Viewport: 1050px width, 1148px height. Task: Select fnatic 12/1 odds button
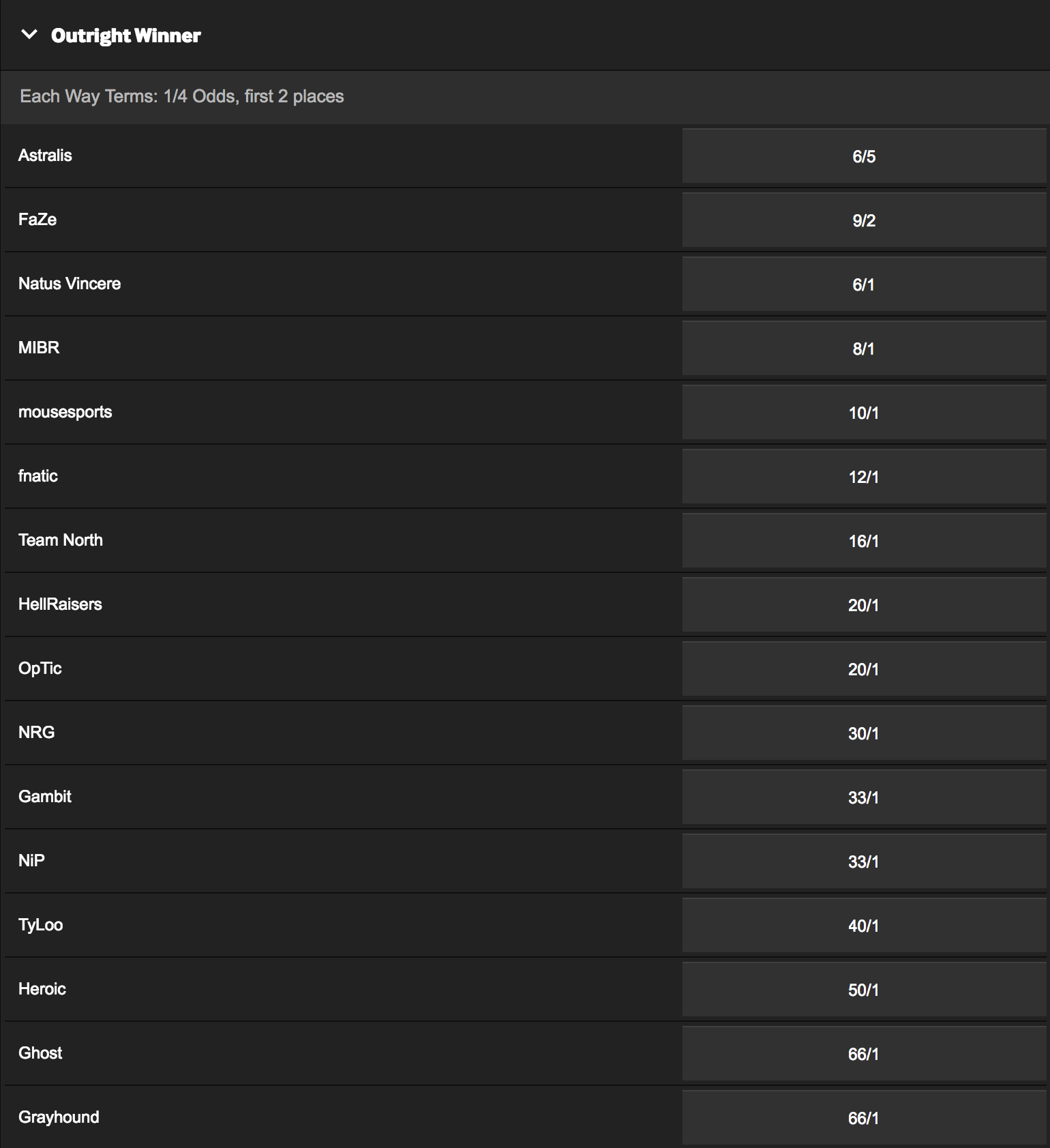click(x=864, y=477)
